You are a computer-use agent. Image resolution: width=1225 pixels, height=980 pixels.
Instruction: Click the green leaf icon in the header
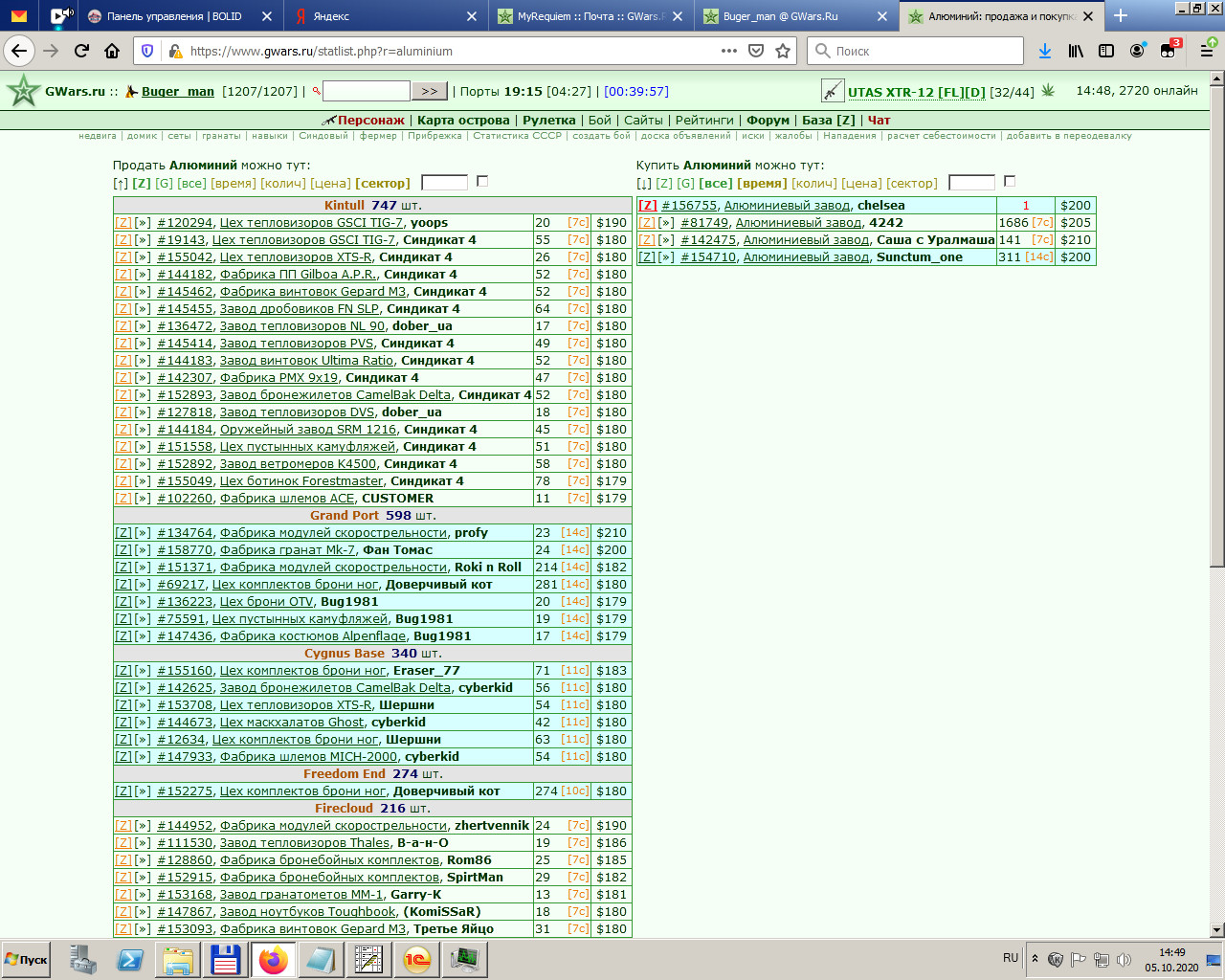(x=1048, y=90)
